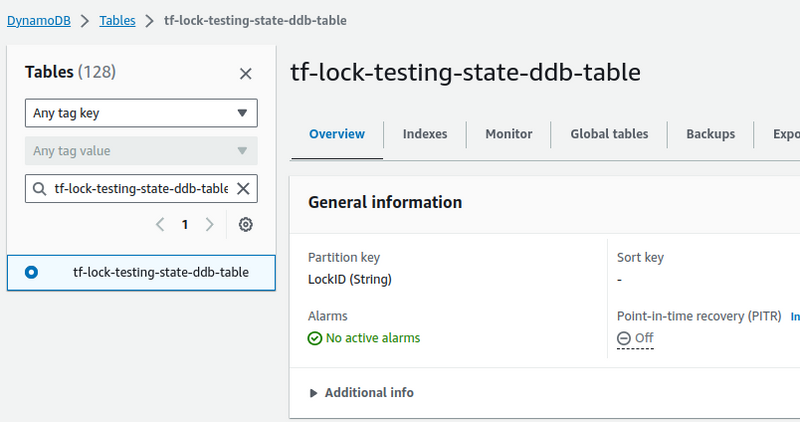Select the tf-lock-testing-state-ddb-table radio button
The image size is (800, 422).
(x=32, y=272)
